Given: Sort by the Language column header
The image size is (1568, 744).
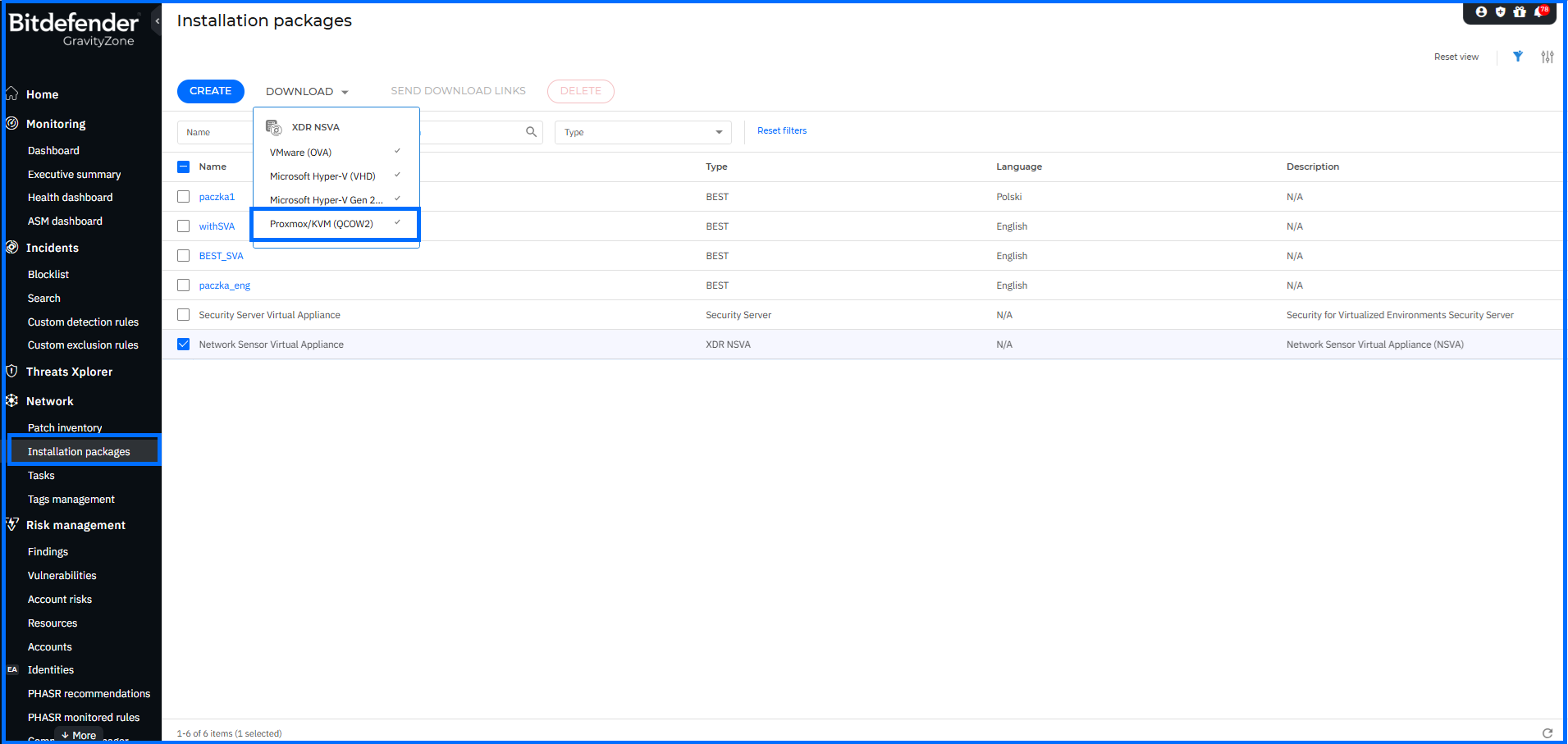Looking at the screenshot, I should [x=1019, y=167].
